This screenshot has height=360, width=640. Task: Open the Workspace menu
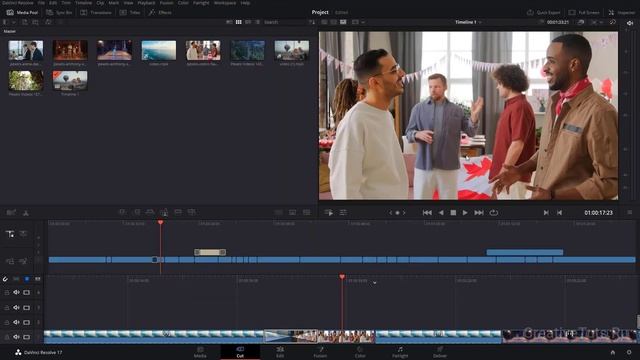[x=225, y=3]
